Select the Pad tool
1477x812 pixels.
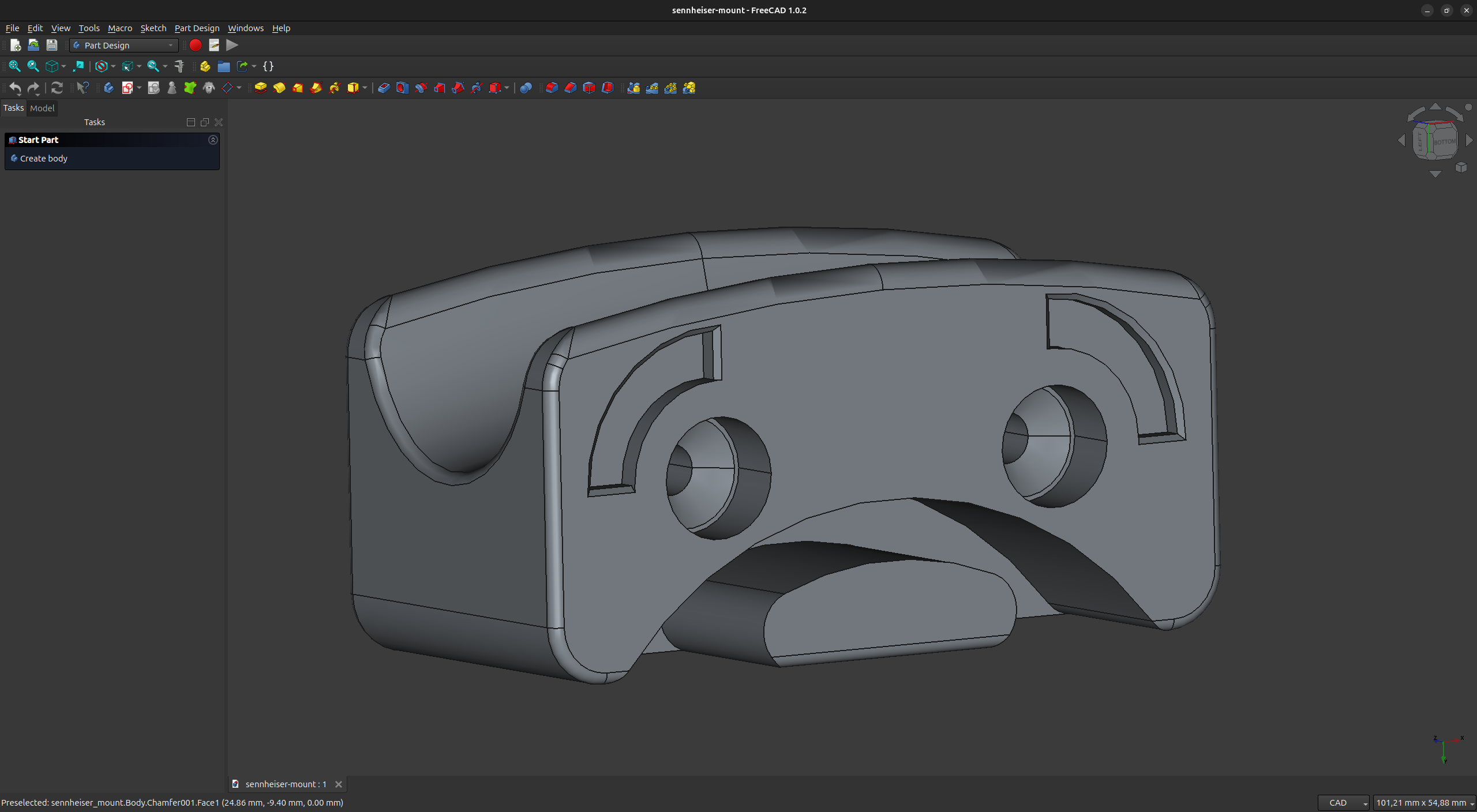261,88
